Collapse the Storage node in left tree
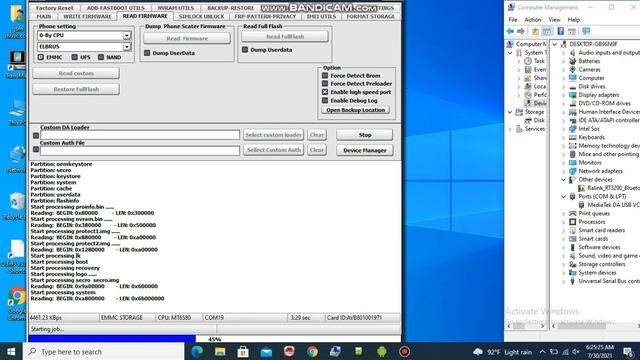This screenshot has width=640, height=360. [x=510, y=112]
